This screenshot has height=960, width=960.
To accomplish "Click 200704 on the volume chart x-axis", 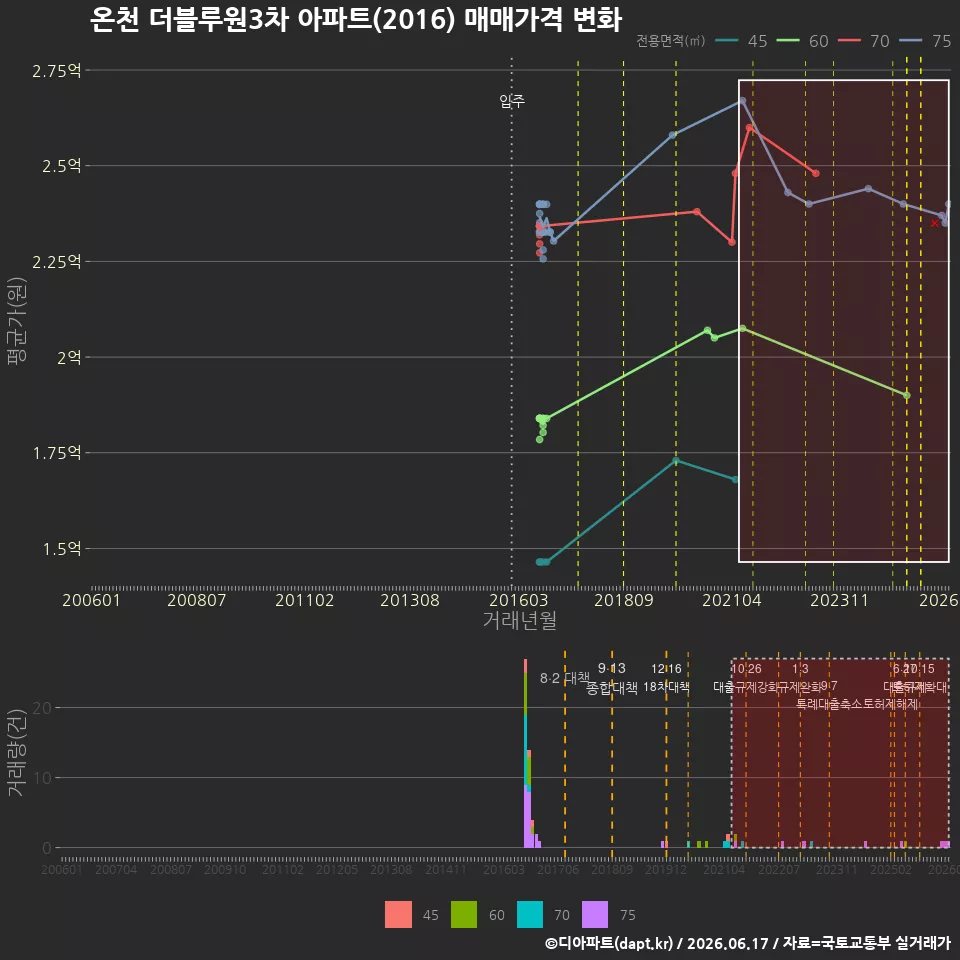I will [116, 869].
